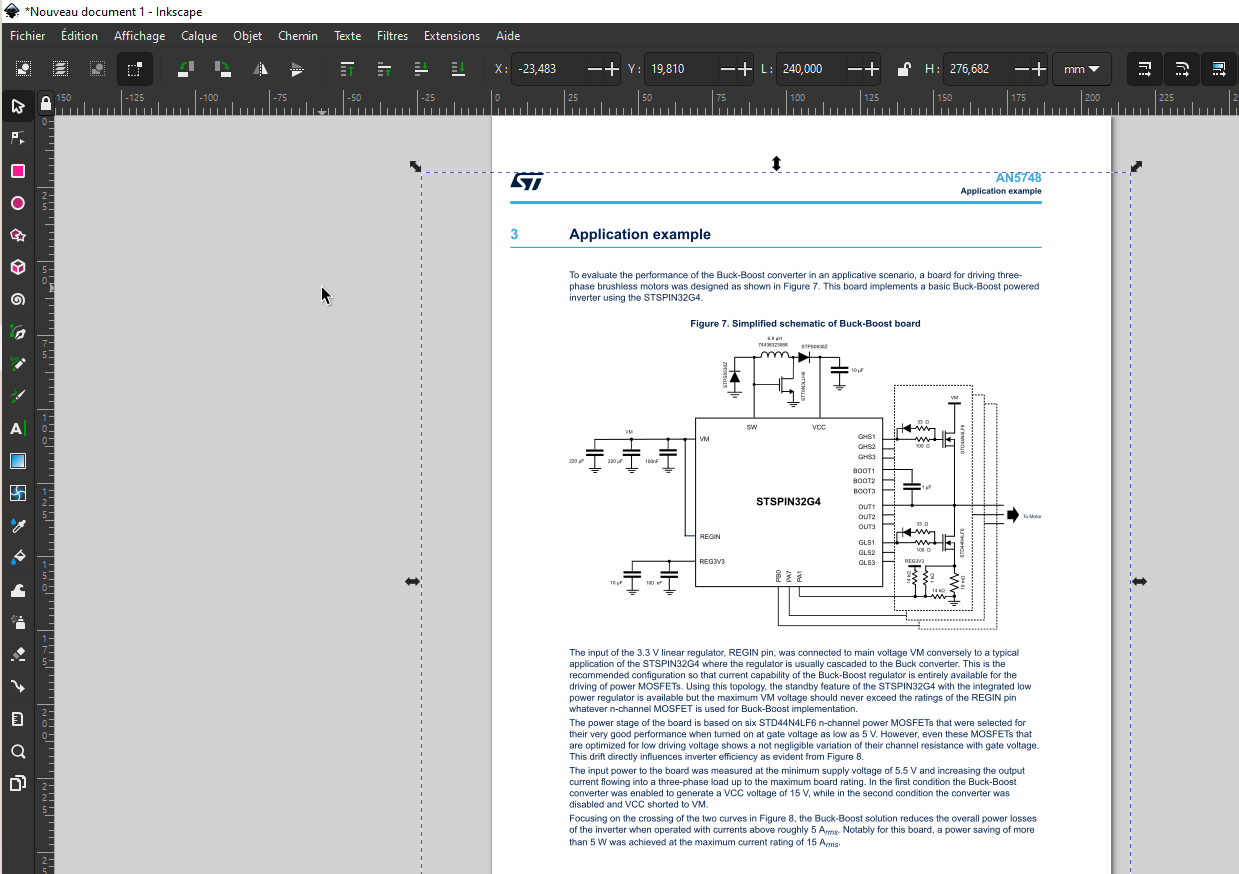This screenshot has width=1239, height=874.
Task: Select the Zoom magnifier tool
Action: (17, 751)
